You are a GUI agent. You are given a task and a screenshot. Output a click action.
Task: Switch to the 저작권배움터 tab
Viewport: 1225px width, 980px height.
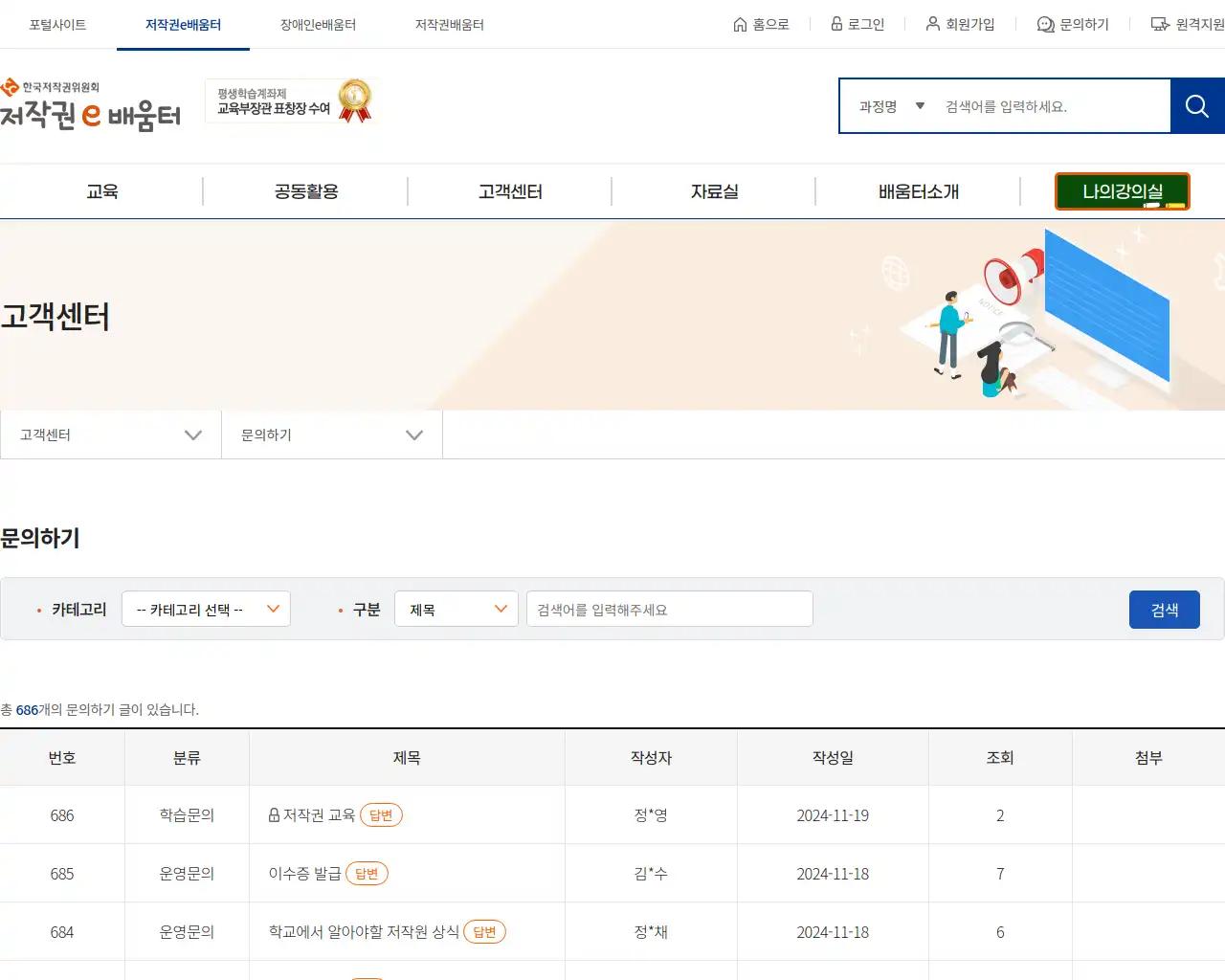(450, 25)
